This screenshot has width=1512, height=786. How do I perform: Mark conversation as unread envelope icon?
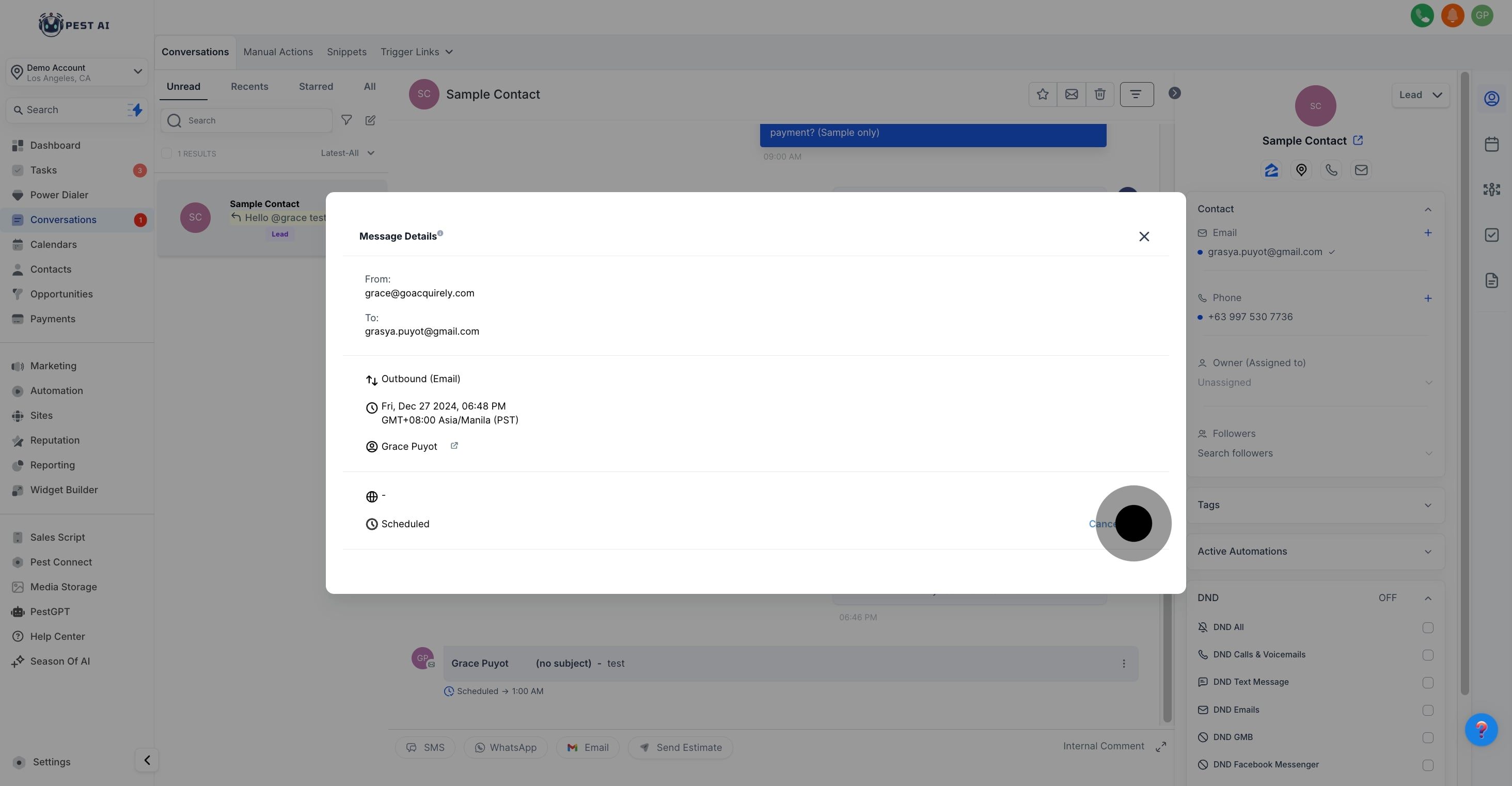pyautogui.click(x=1071, y=95)
